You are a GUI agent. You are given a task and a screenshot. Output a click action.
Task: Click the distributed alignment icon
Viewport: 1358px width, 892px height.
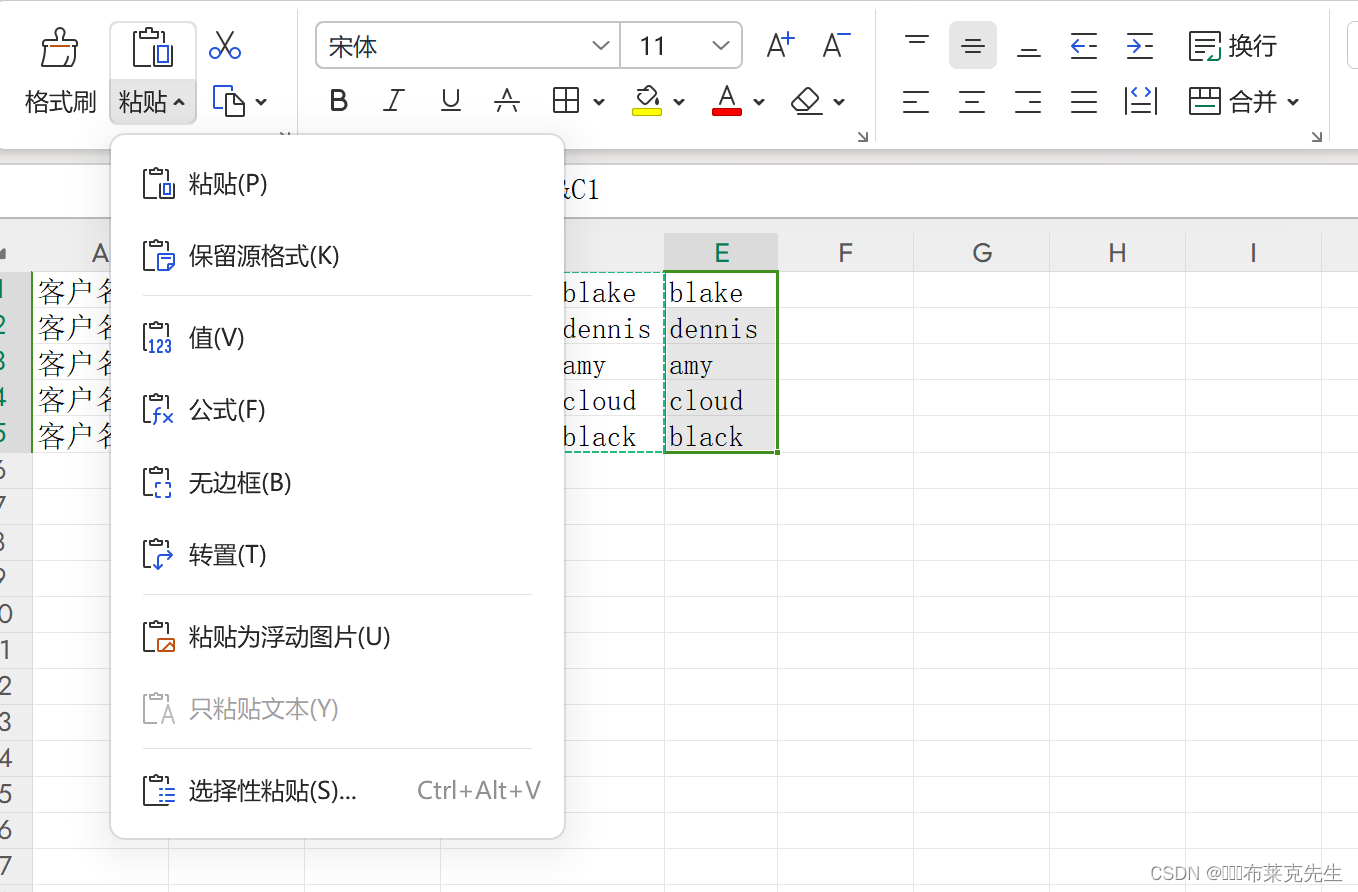point(1141,101)
